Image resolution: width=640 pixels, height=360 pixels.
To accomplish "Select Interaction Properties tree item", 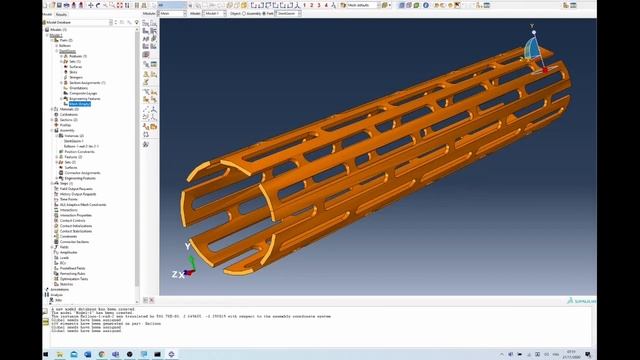I will pyautogui.click(x=76, y=215).
